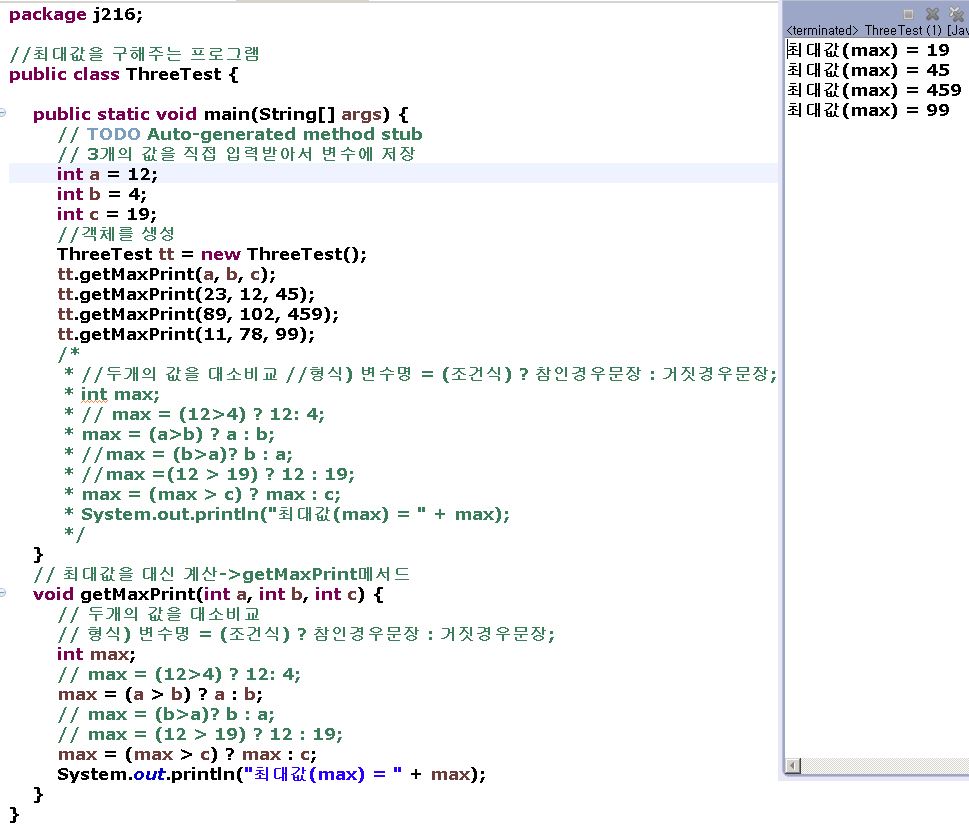Viewport: 969px width, 834px height.
Task: Click console output line ending in 459
Action: [874, 90]
